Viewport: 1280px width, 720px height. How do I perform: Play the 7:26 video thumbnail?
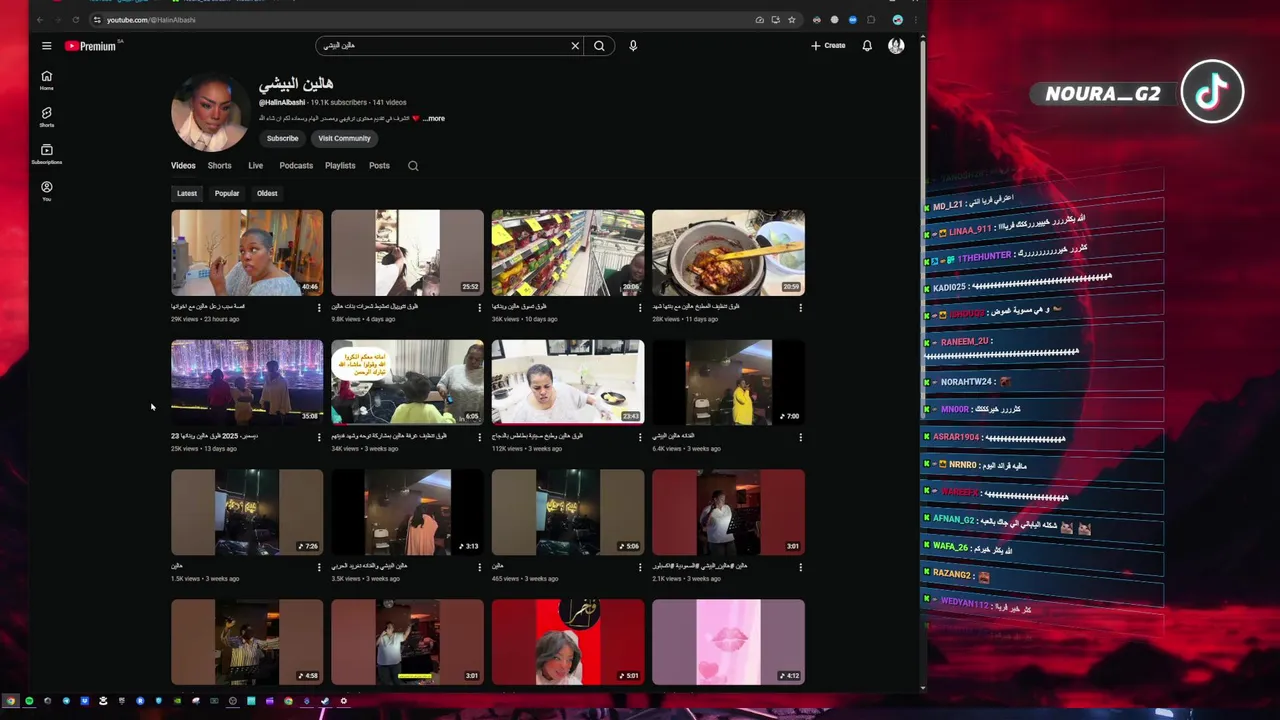coord(247,512)
